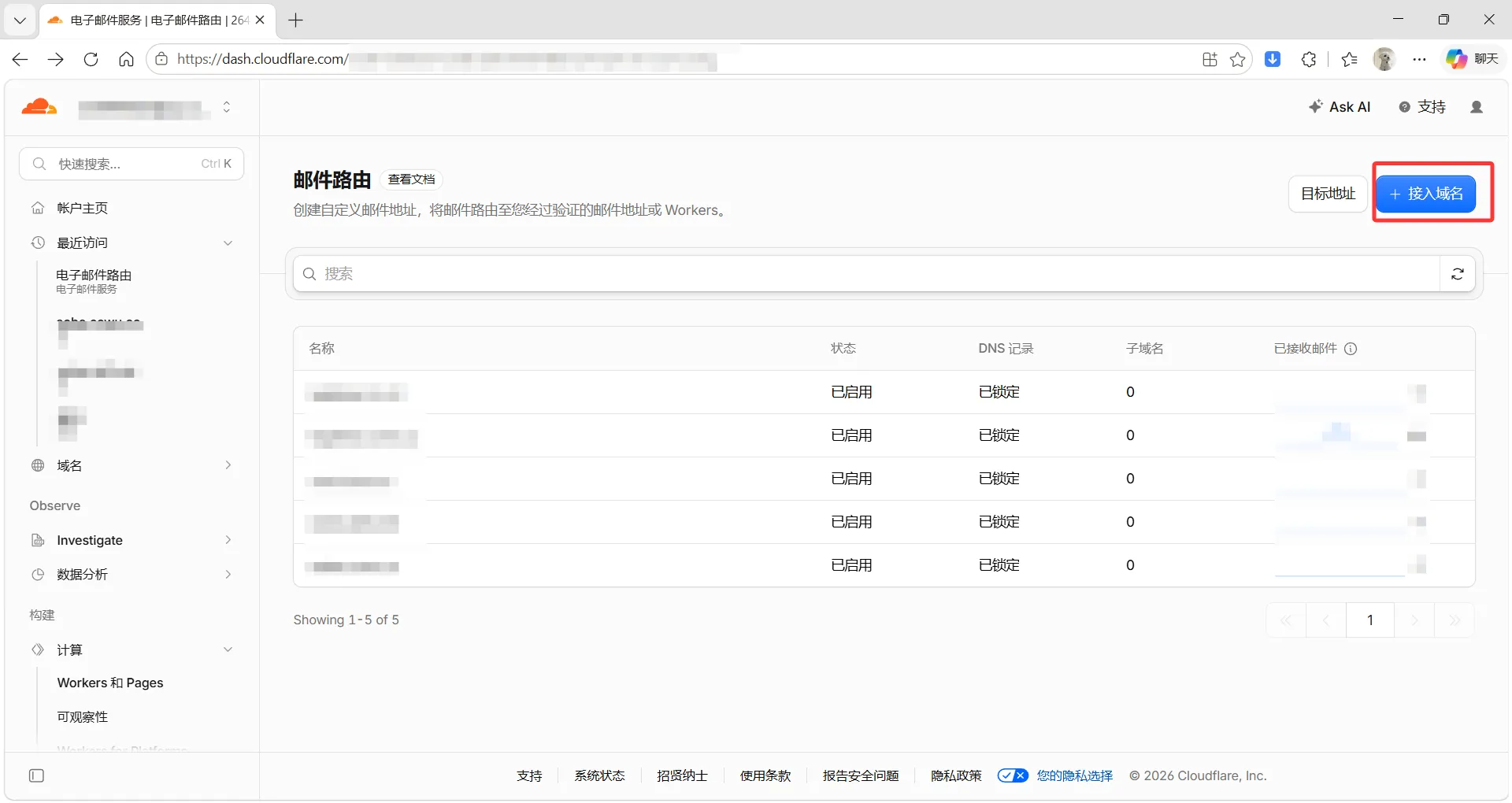Open the account switcher chevrons
The height and width of the screenshot is (803, 1512).
[227, 107]
